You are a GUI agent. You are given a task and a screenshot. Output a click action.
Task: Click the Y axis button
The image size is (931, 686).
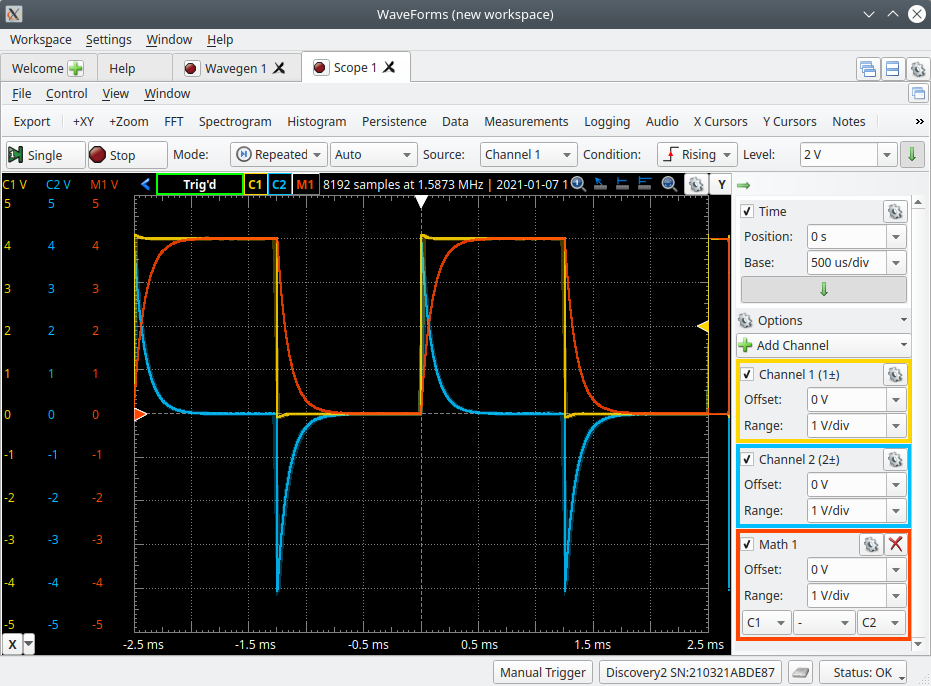coord(721,184)
